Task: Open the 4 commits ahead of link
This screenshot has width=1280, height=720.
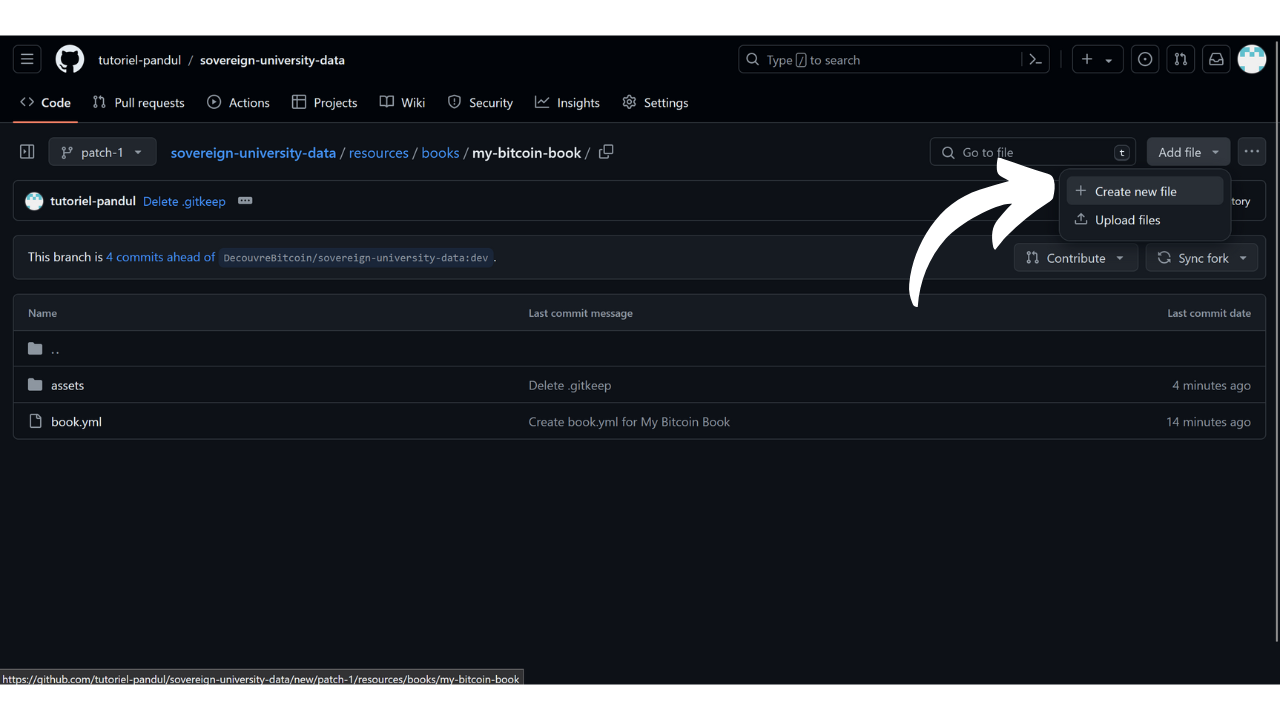Action: [x=160, y=257]
